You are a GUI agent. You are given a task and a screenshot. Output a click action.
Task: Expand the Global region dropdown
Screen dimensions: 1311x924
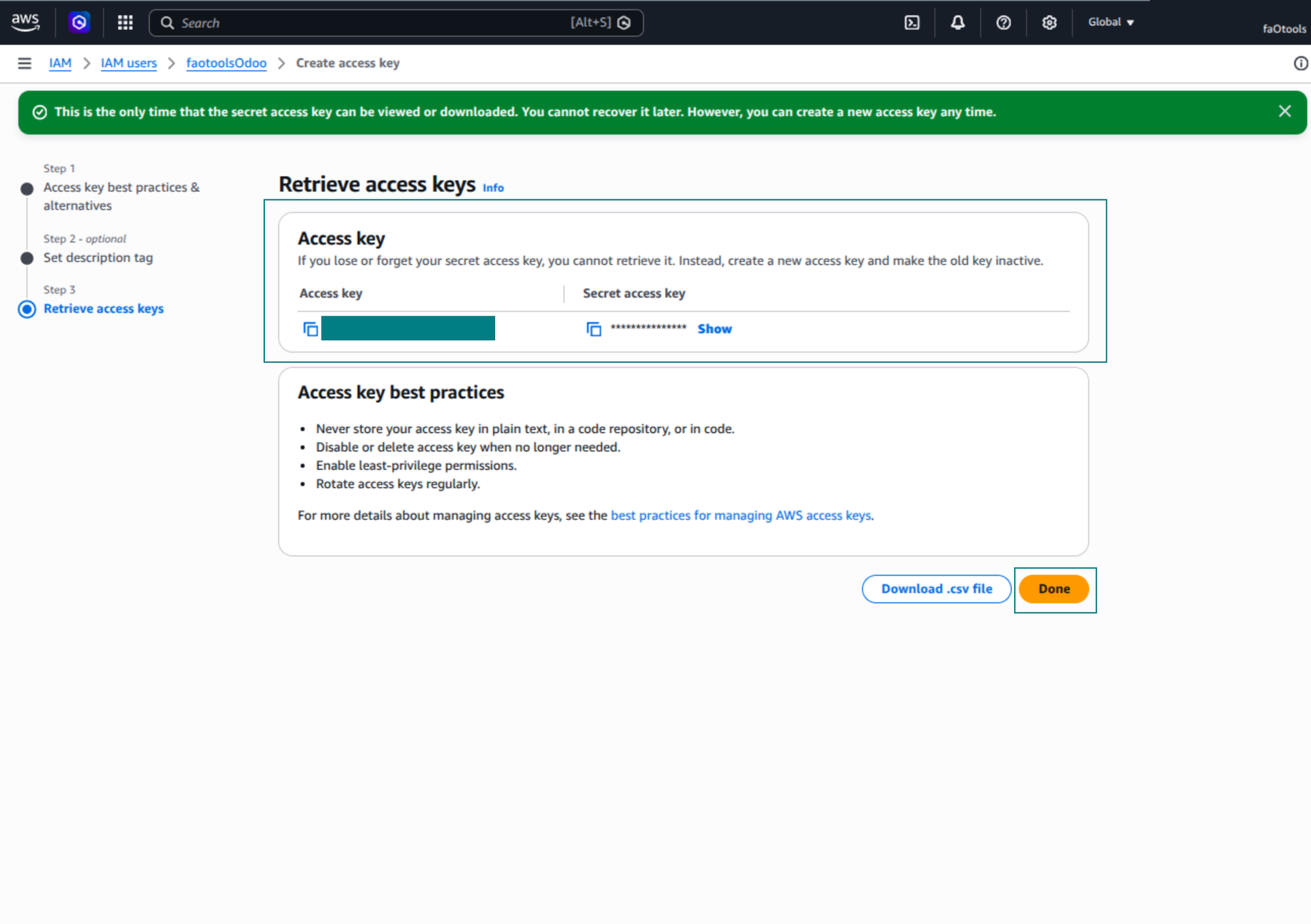tap(1111, 23)
